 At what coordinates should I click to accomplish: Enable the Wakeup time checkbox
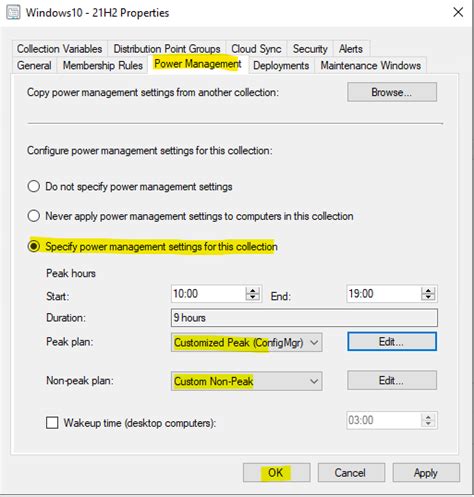pyautogui.click(x=52, y=423)
